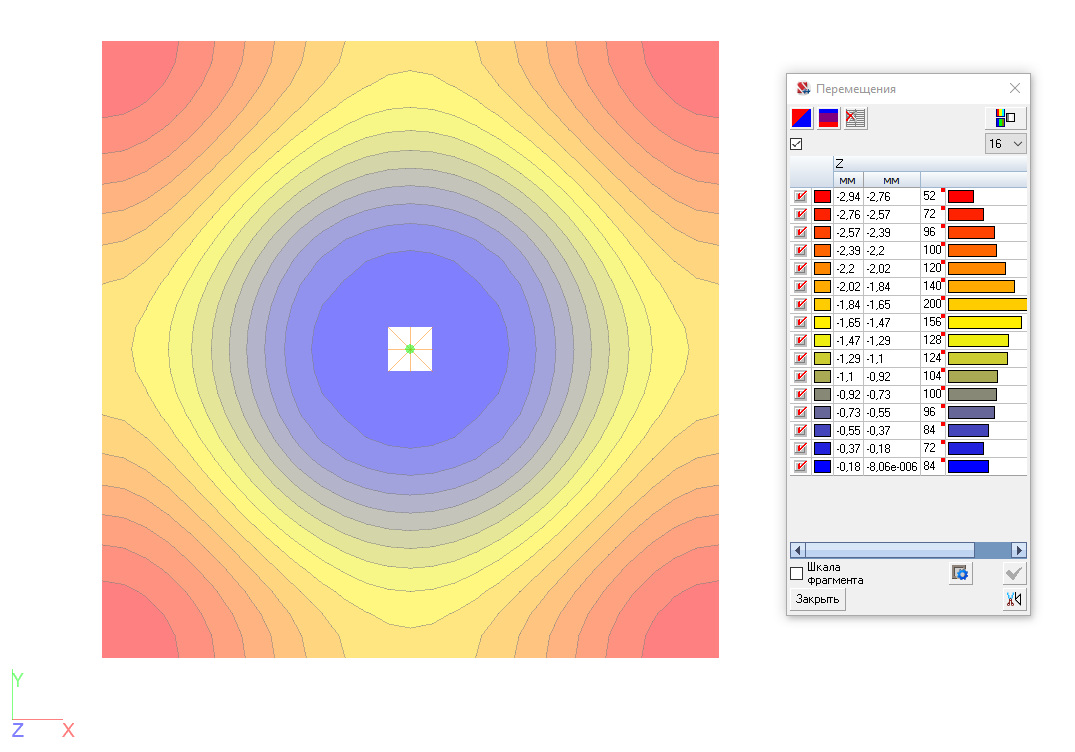Uncheck the -1,84 to -1,65 range row
Image resolution: width=1075 pixels, height=752 pixels.
[800, 304]
